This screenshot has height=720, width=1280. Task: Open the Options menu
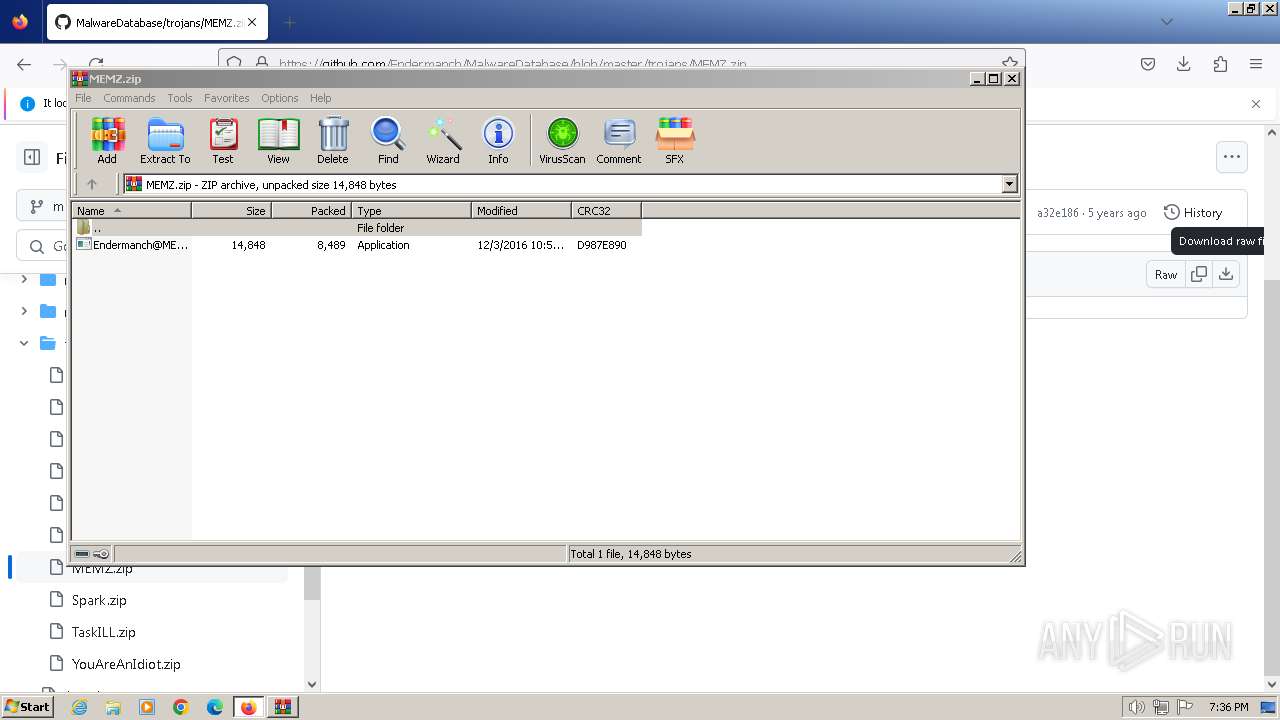click(280, 98)
